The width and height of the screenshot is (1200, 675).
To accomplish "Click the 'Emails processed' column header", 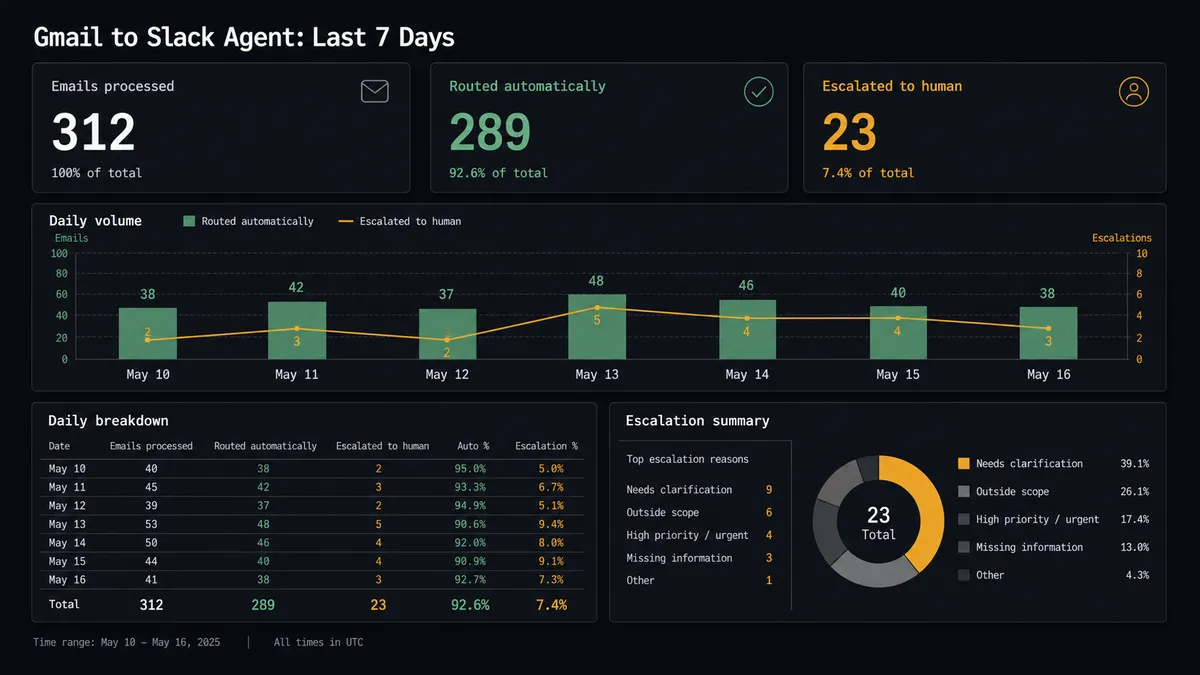I will pos(151,446).
